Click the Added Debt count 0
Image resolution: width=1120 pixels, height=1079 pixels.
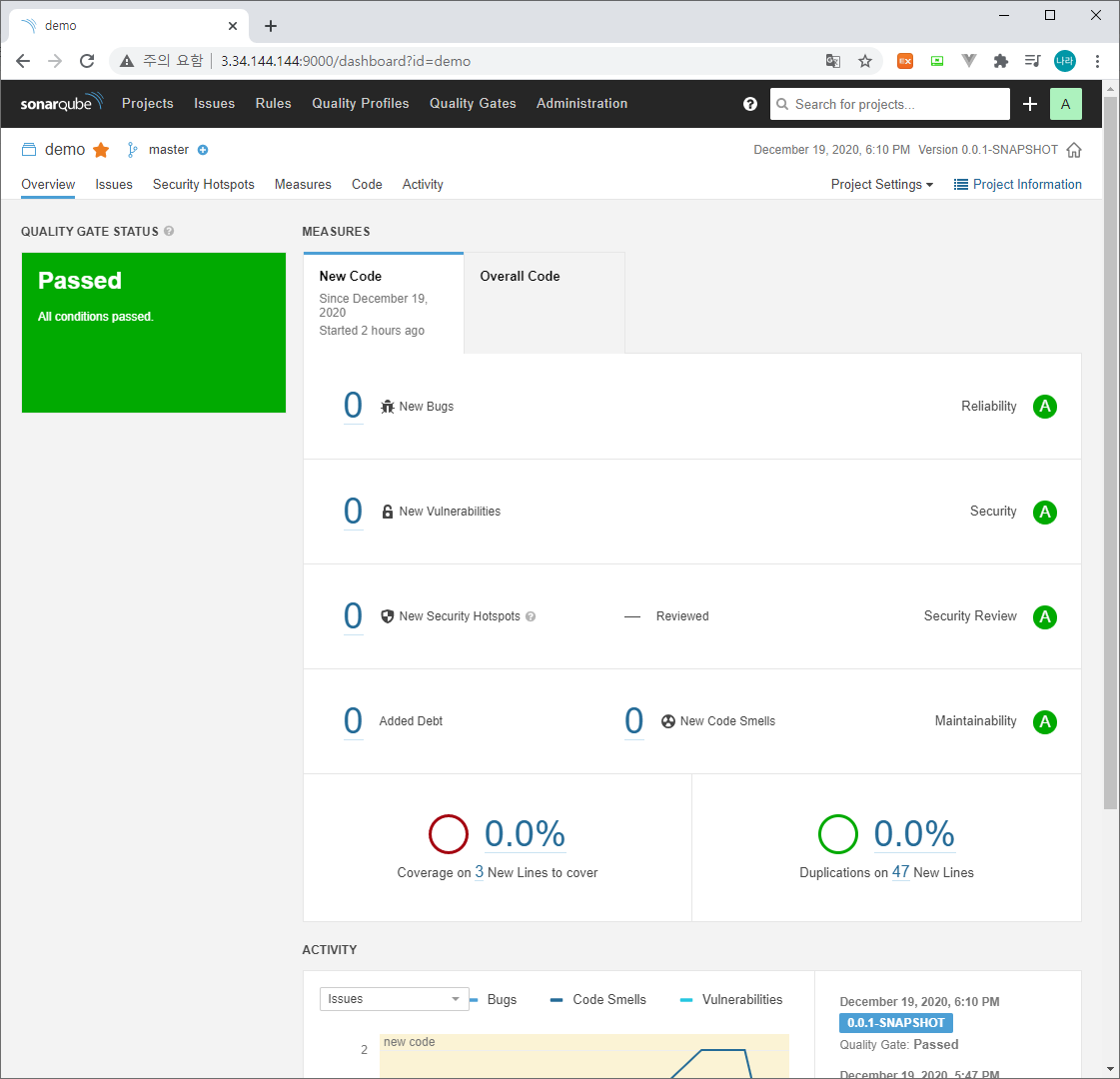coord(353,721)
